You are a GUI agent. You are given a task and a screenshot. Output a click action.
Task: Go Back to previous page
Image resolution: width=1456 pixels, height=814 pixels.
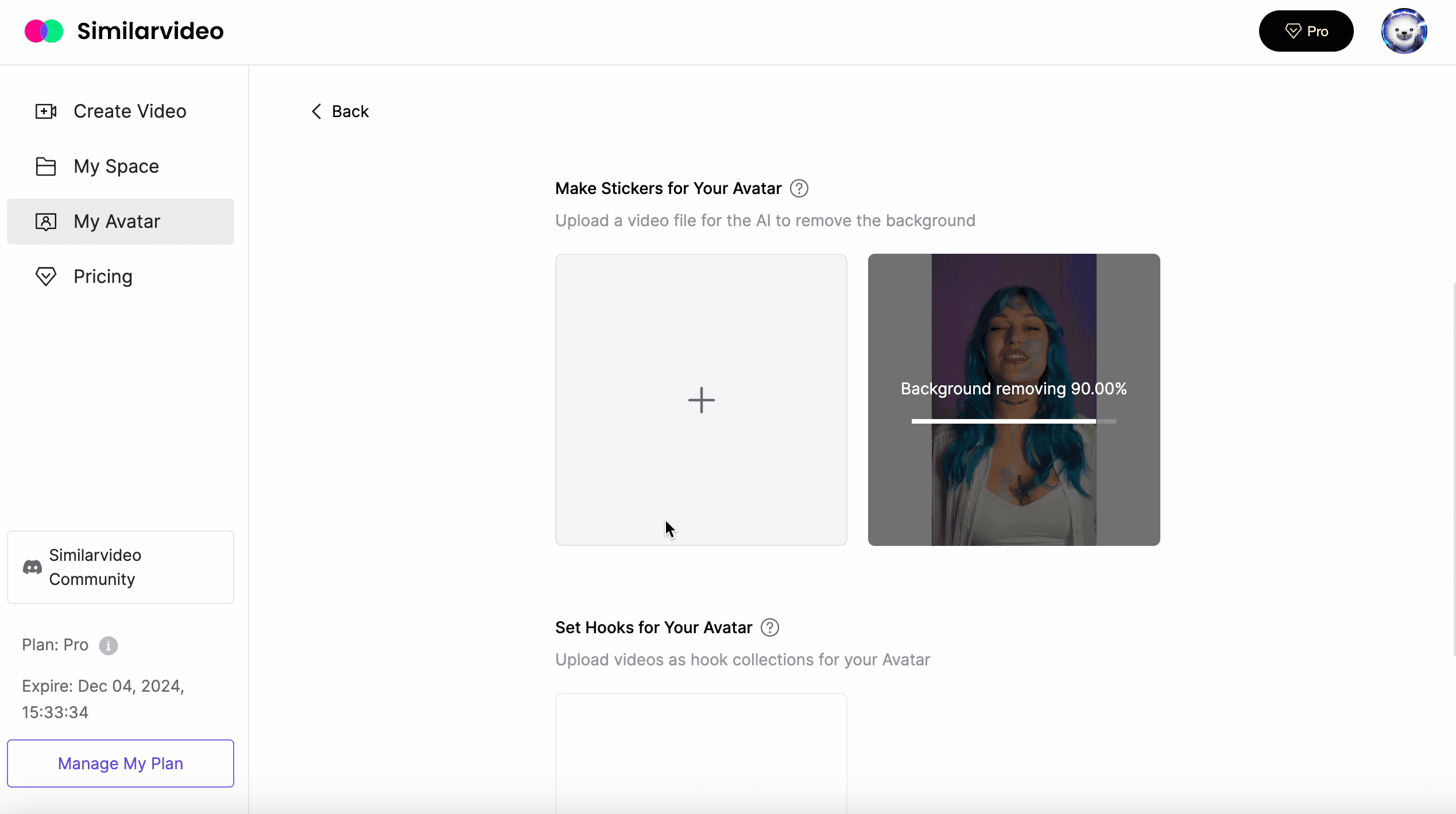coord(340,111)
